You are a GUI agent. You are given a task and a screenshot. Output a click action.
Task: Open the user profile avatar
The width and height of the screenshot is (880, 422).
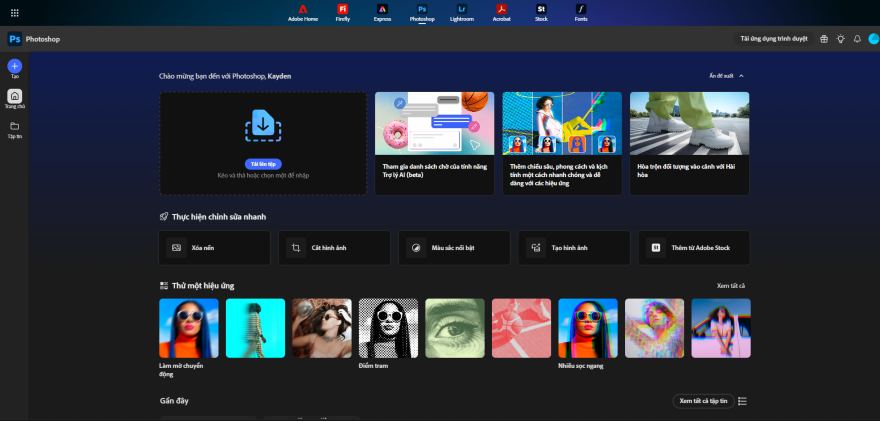pos(873,39)
